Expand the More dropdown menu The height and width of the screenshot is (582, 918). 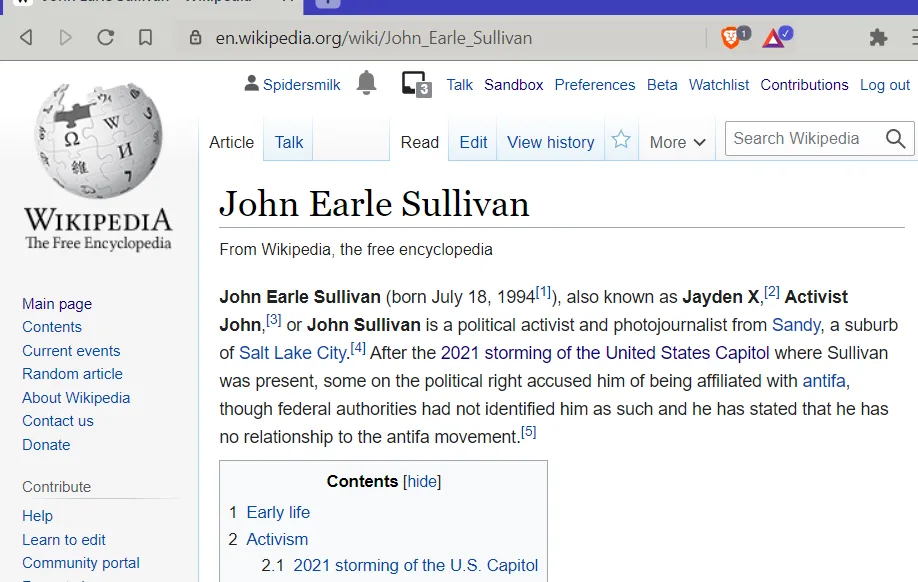[677, 142]
